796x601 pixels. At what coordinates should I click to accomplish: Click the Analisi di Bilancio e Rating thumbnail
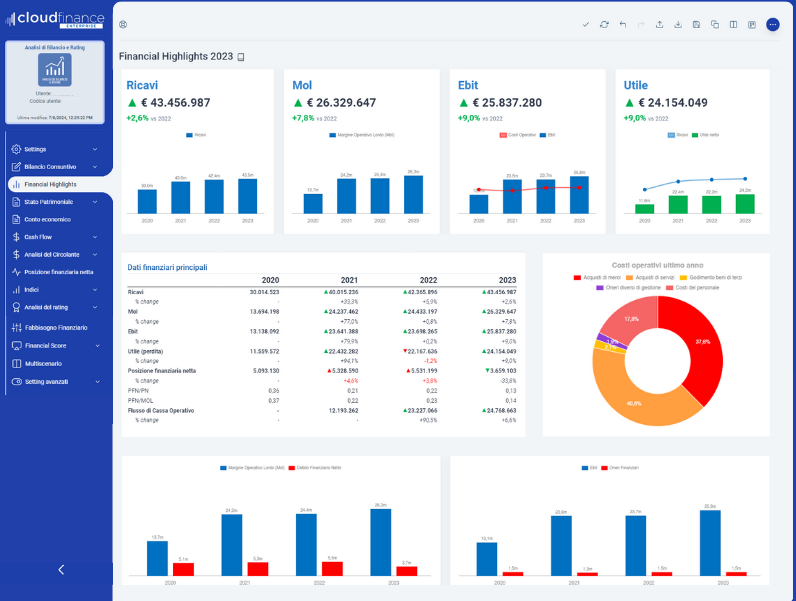55,70
